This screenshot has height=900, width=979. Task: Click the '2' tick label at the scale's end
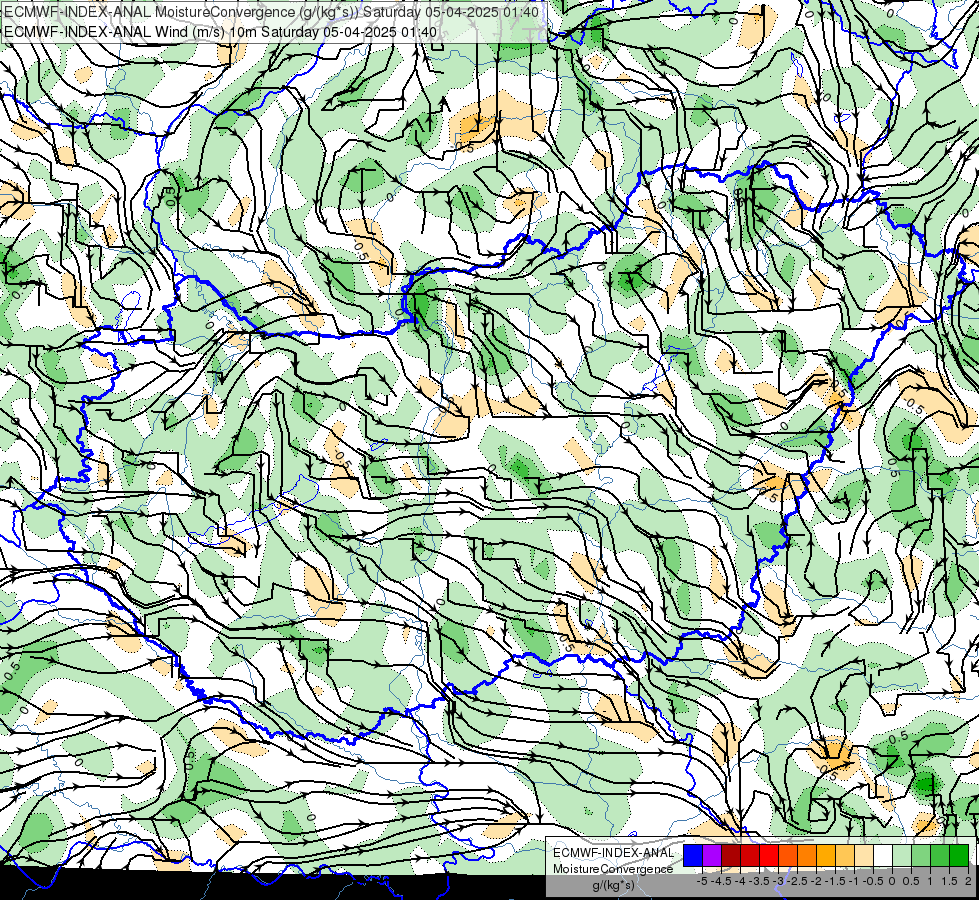(968, 881)
